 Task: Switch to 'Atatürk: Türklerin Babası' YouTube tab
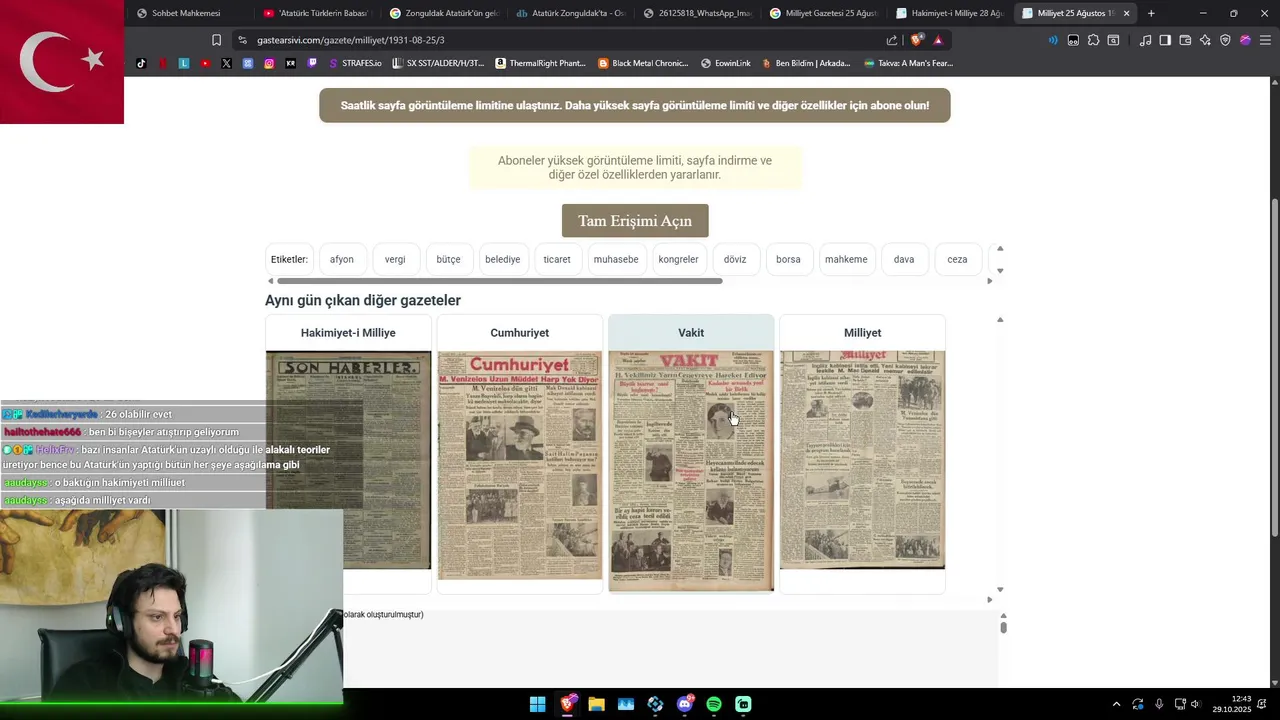pos(317,13)
